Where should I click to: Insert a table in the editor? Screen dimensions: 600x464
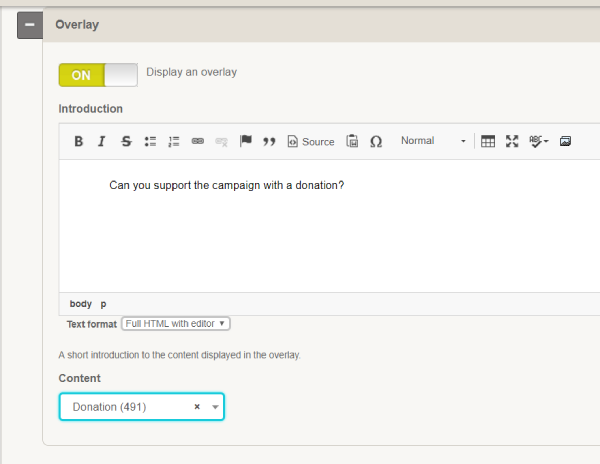tap(488, 142)
